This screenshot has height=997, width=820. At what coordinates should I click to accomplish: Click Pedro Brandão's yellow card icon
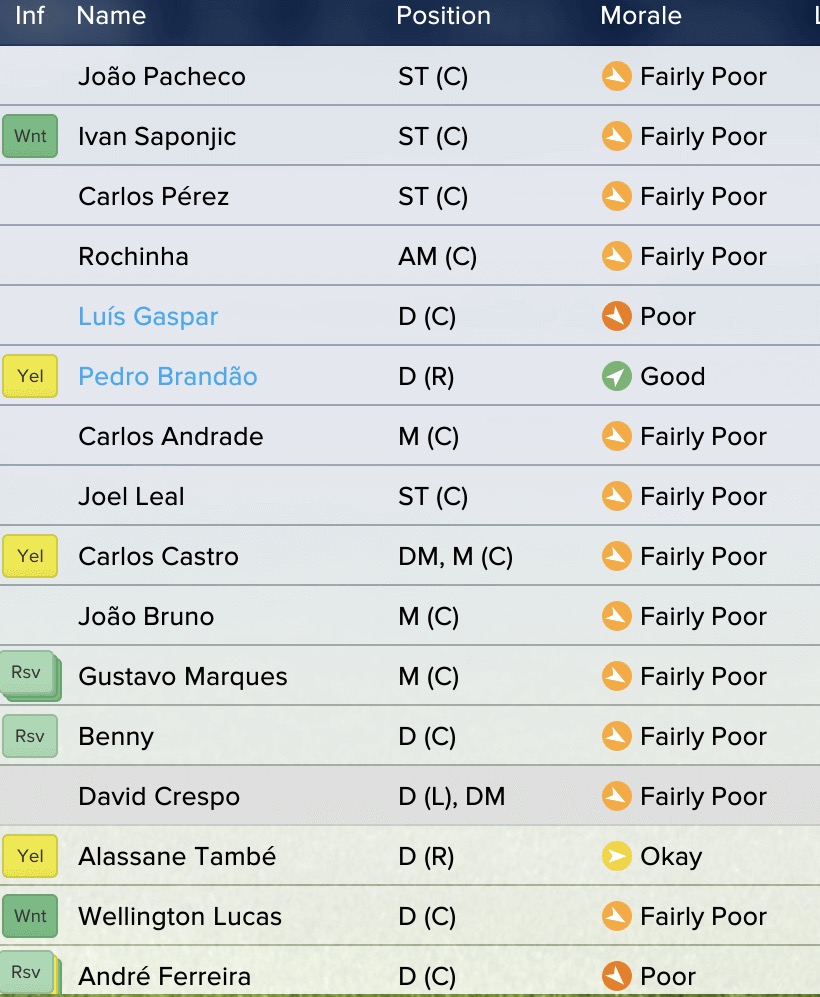(x=30, y=376)
